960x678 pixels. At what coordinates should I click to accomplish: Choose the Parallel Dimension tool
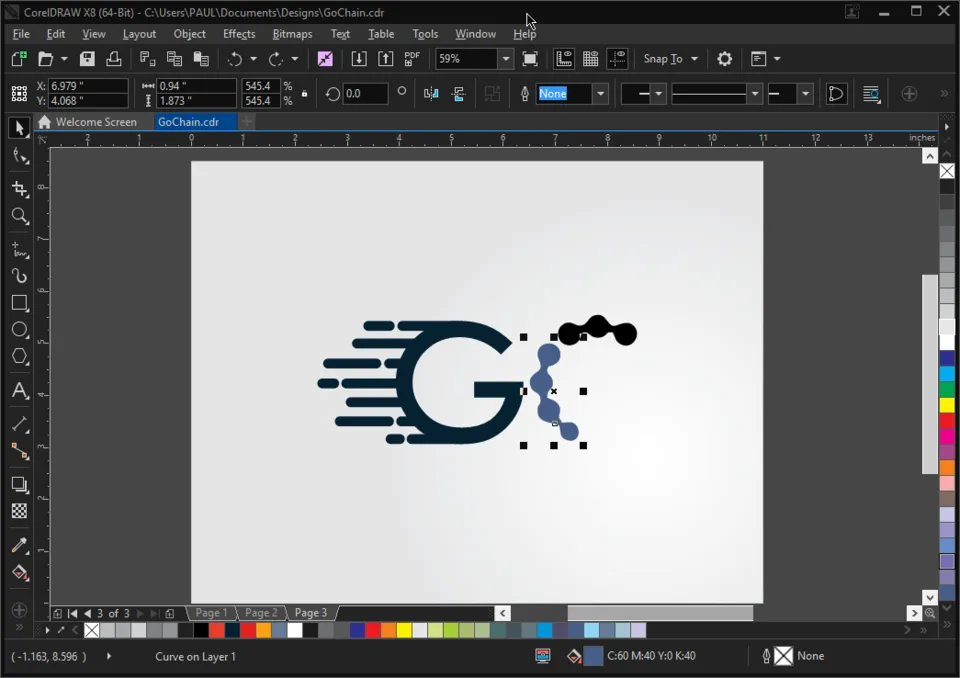20,424
